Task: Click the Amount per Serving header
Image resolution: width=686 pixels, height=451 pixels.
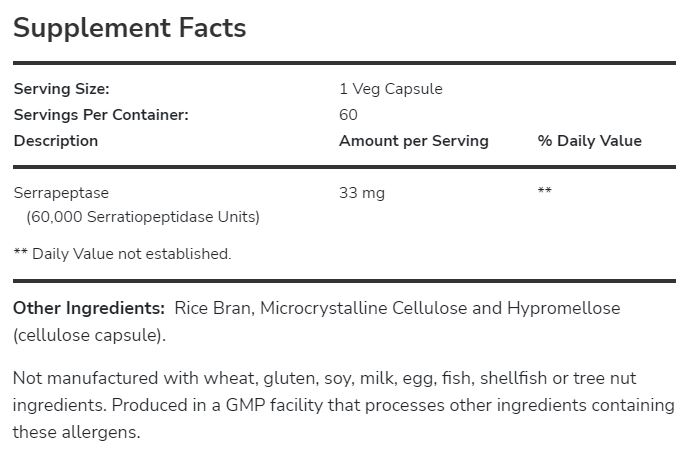Action: (413, 141)
